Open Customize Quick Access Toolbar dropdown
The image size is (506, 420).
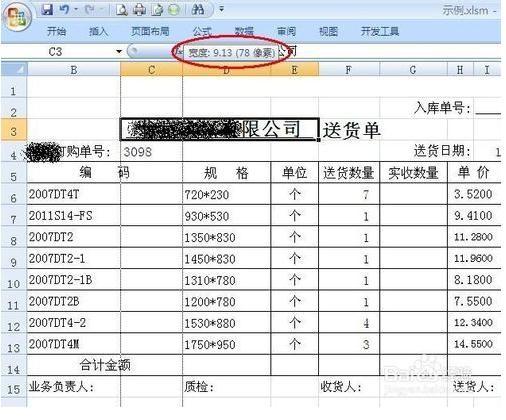pyautogui.click(x=222, y=9)
